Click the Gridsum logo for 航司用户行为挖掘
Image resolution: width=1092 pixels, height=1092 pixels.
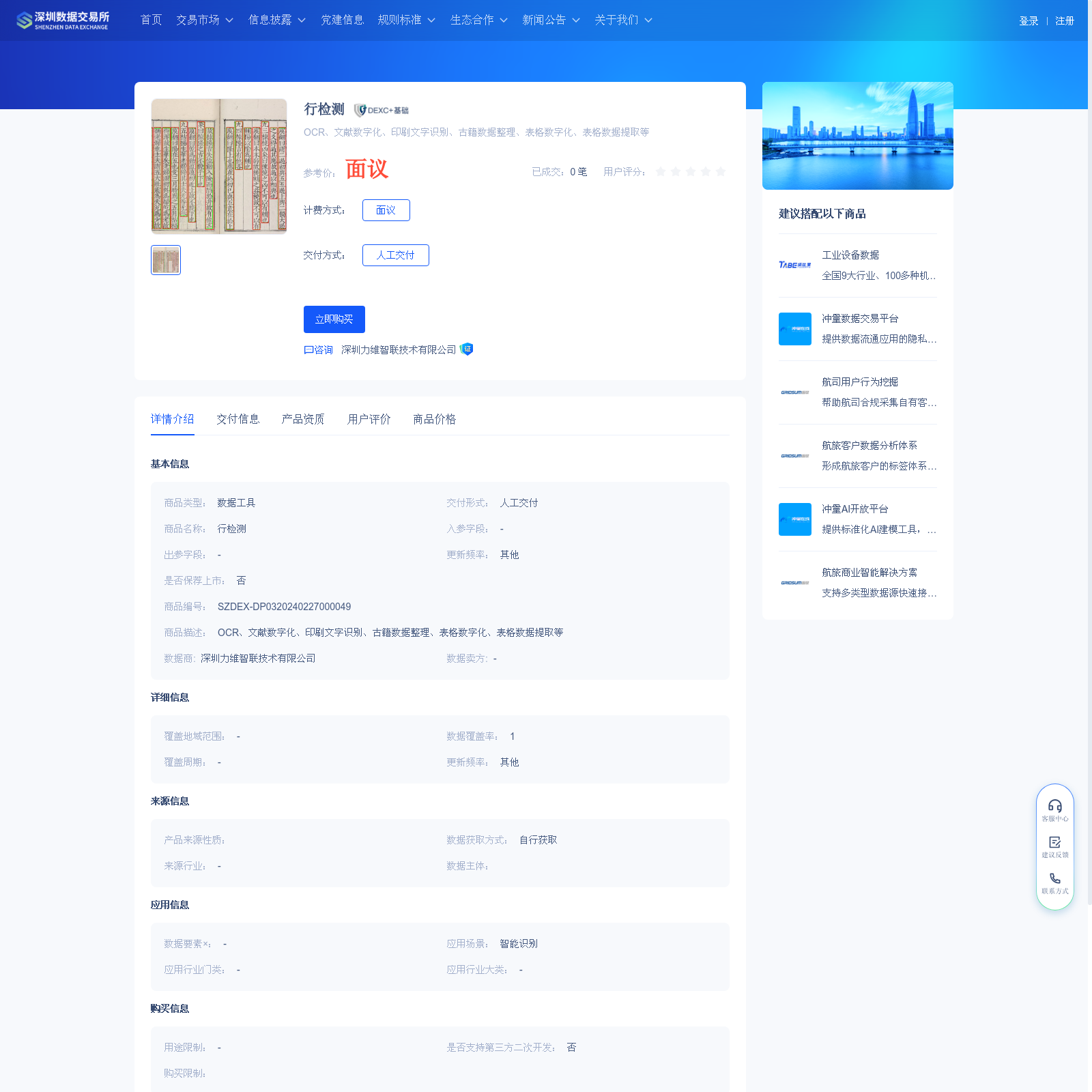(x=795, y=392)
